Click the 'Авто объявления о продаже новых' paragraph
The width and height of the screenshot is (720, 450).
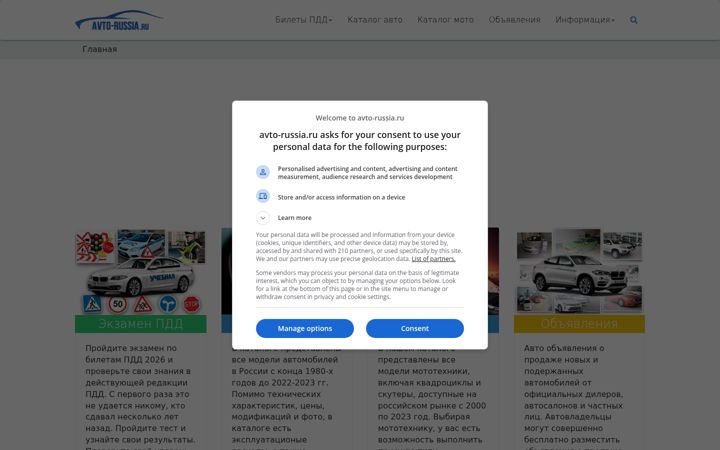(574, 397)
